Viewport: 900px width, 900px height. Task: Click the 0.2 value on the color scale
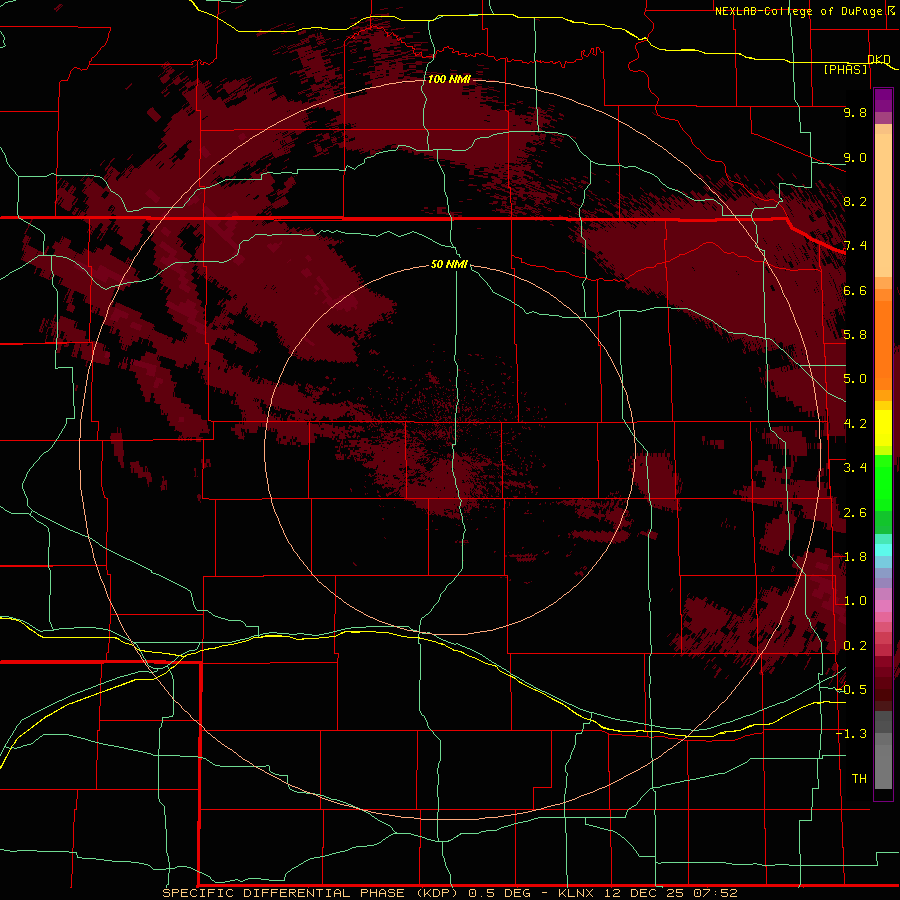(x=855, y=646)
